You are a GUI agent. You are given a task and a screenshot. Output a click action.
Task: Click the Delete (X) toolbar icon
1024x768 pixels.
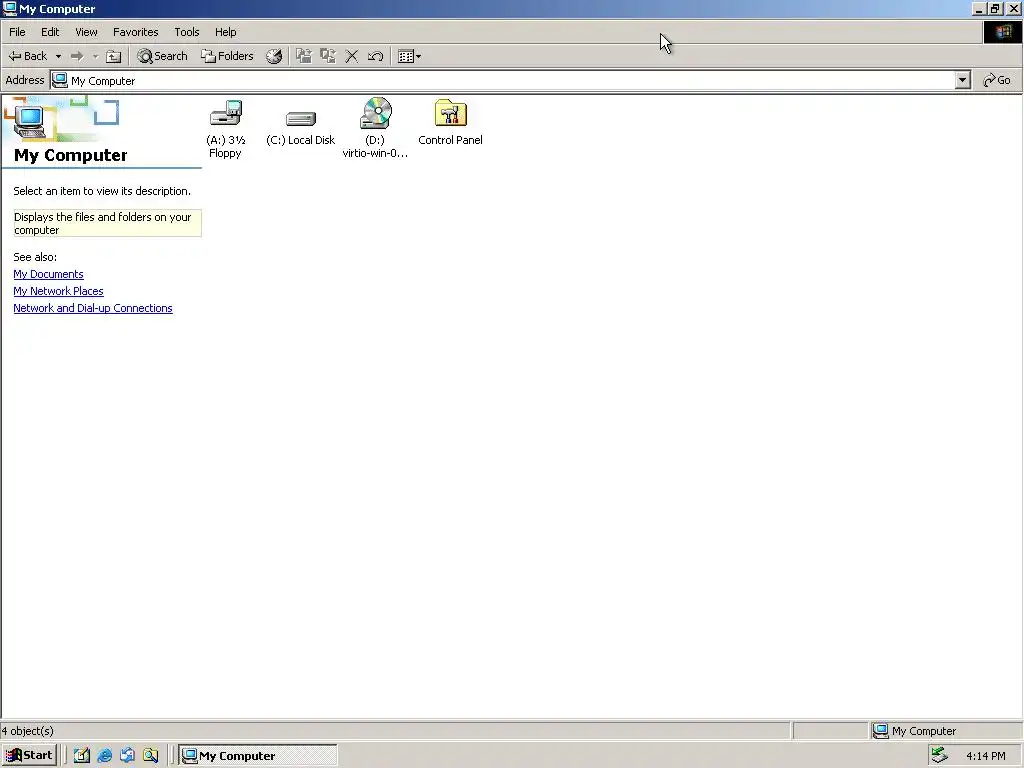click(x=351, y=56)
